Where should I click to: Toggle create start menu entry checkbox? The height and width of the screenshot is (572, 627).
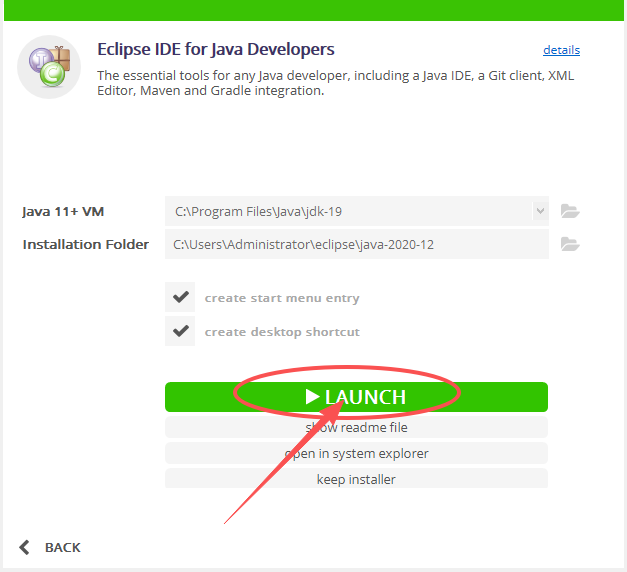pos(180,297)
